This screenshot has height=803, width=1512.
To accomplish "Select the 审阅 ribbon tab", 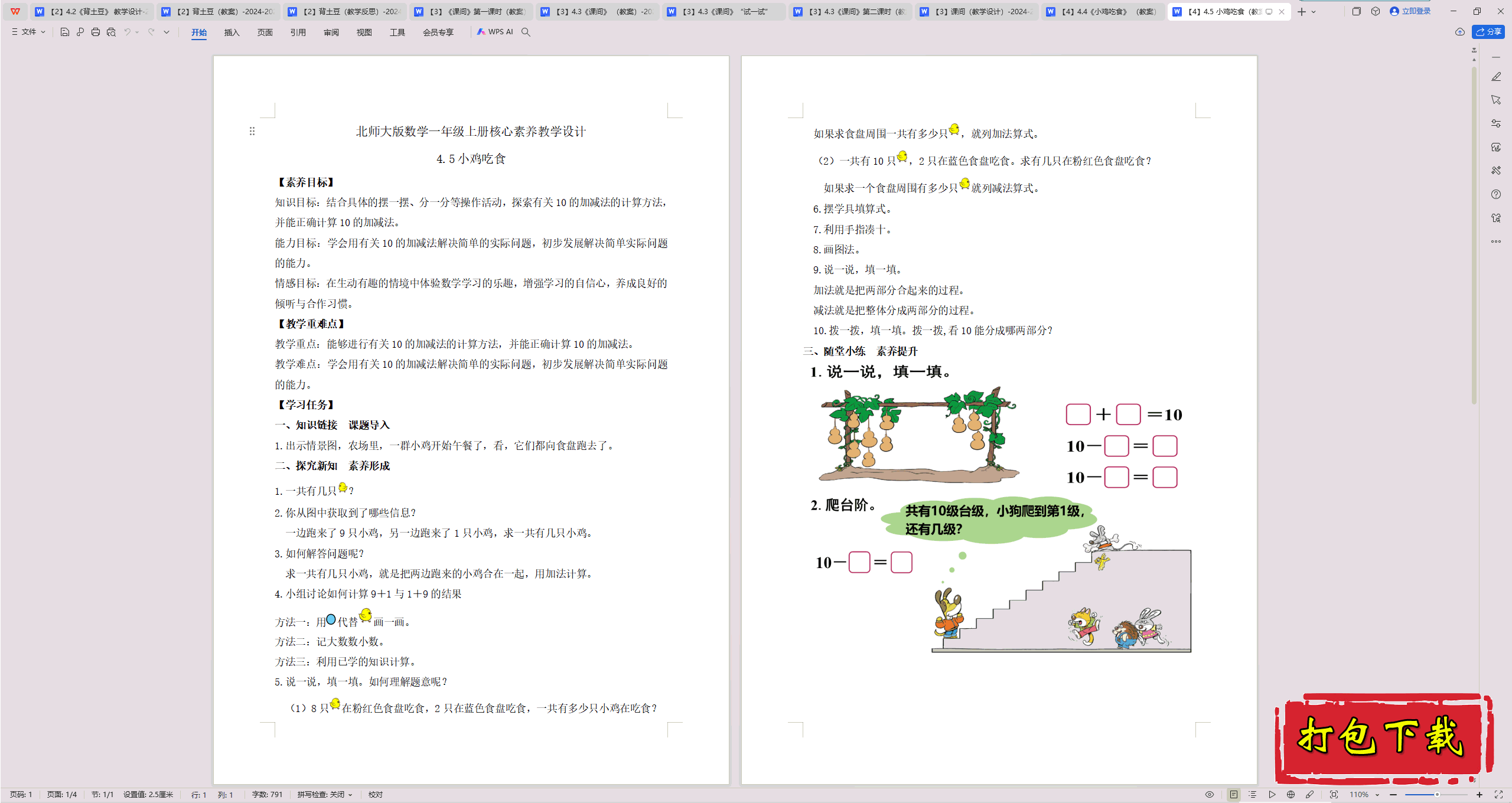I will click(x=331, y=32).
